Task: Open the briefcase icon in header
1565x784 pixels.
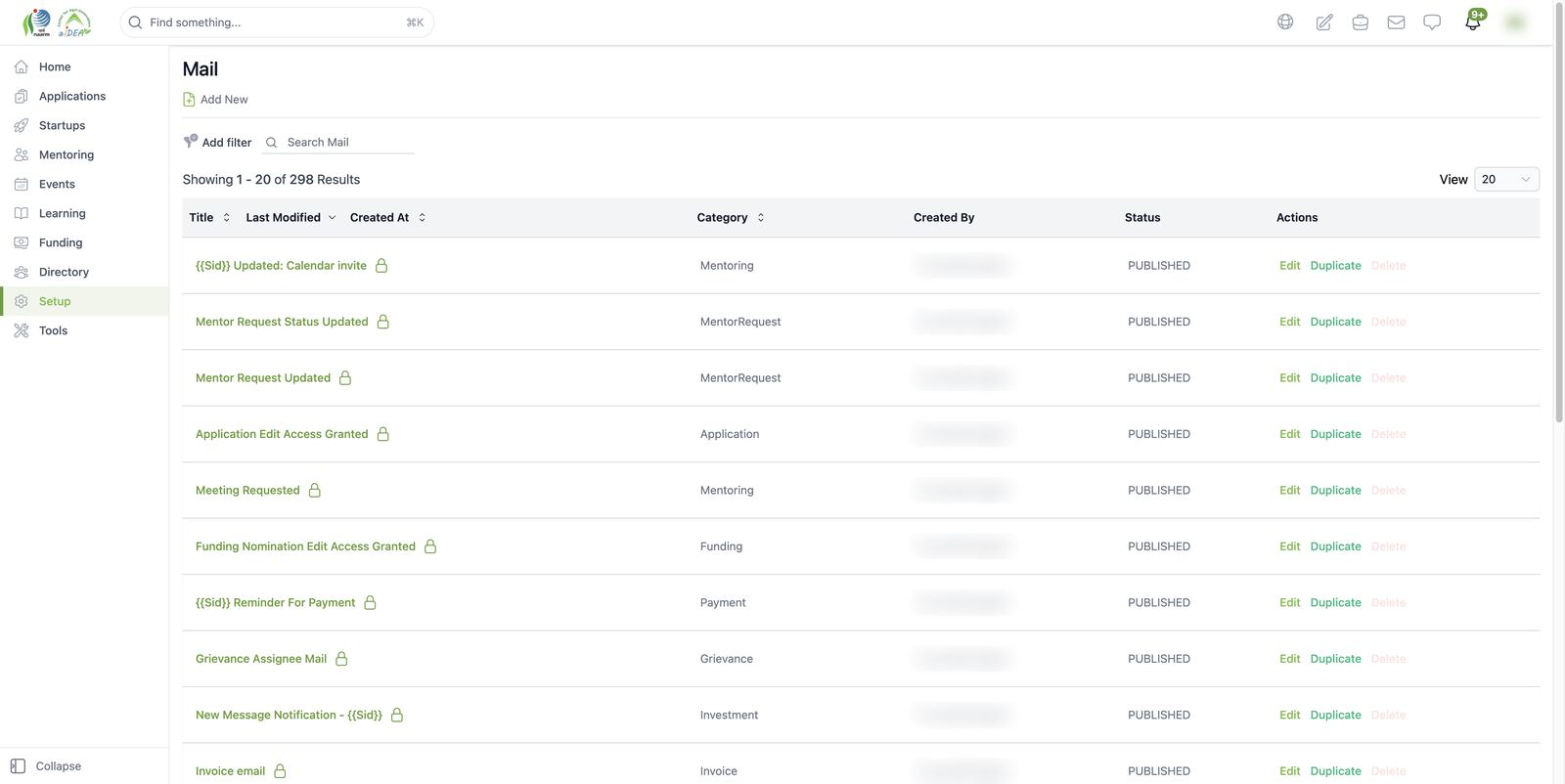Action: click(1360, 22)
